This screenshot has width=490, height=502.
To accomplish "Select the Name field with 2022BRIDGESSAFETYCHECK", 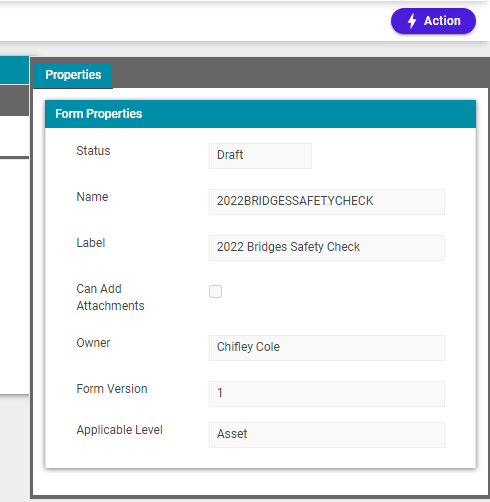I will tap(327, 202).
